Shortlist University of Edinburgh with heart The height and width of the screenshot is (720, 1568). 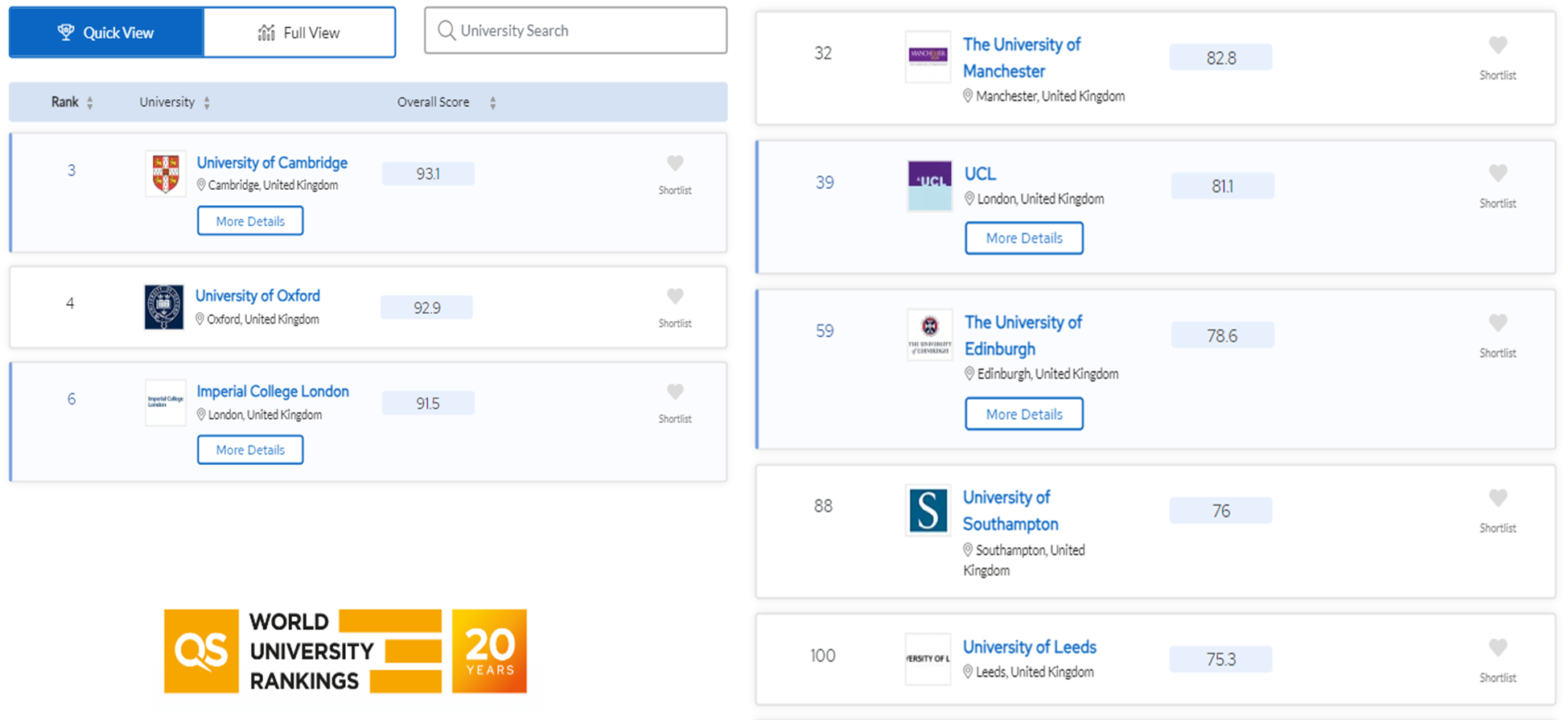tap(1497, 323)
